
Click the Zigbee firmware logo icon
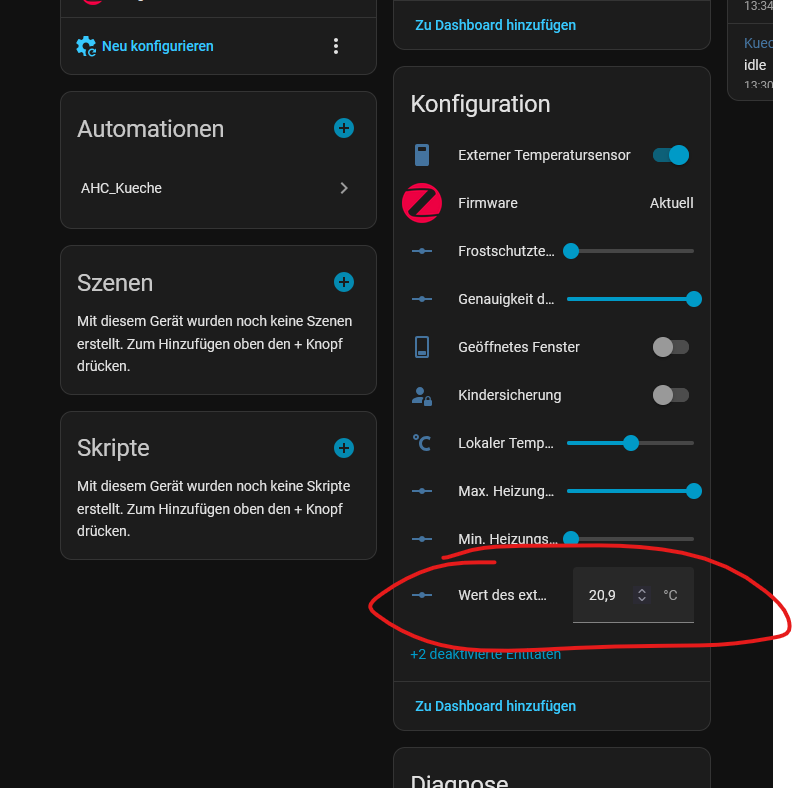pos(422,203)
